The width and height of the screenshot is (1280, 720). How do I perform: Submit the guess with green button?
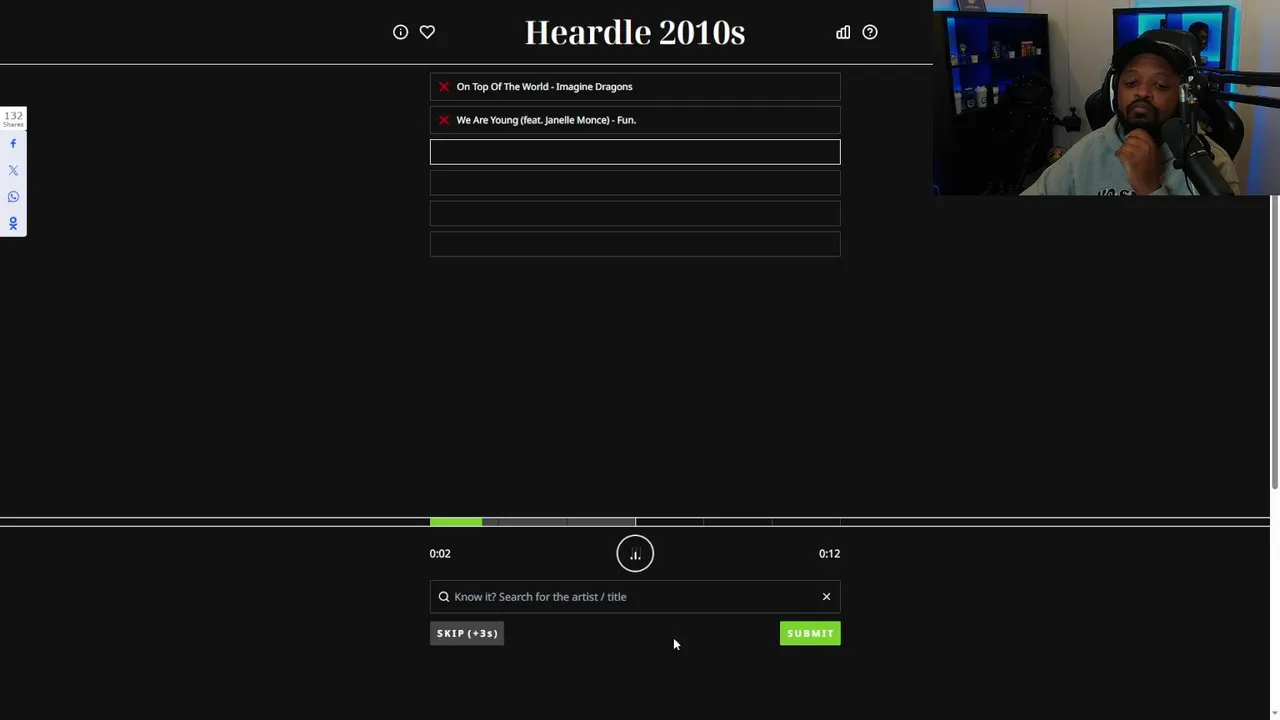(x=810, y=633)
